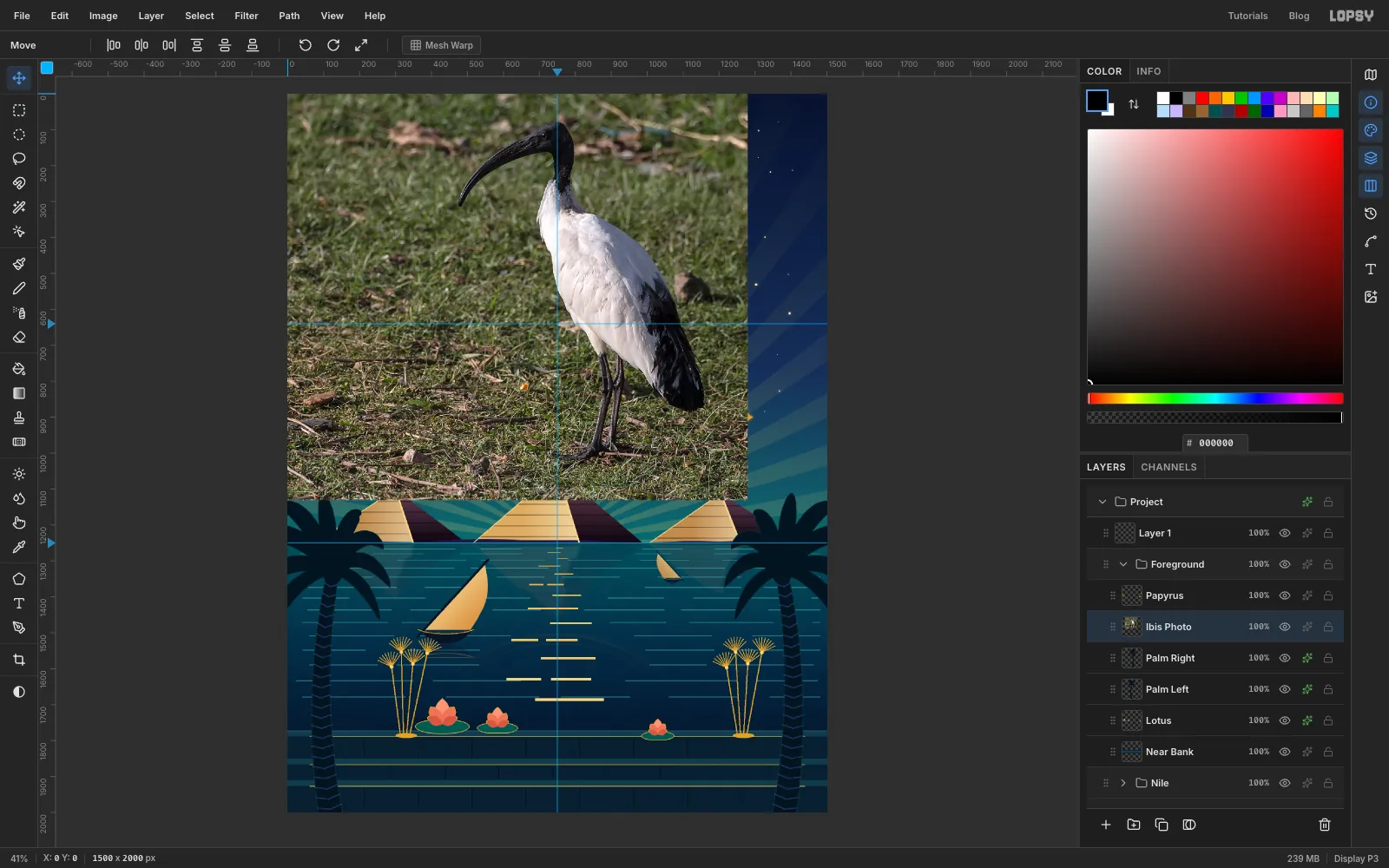1389x868 pixels.
Task: Select the Polygon shape tool
Action: [x=18, y=579]
